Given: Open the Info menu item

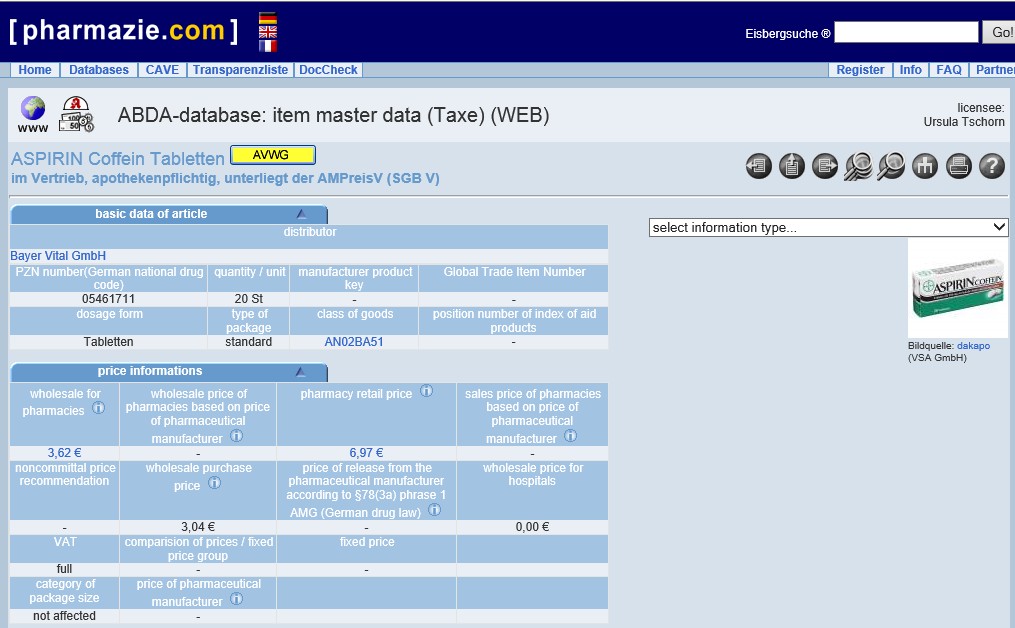Looking at the screenshot, I should point(911,70).
